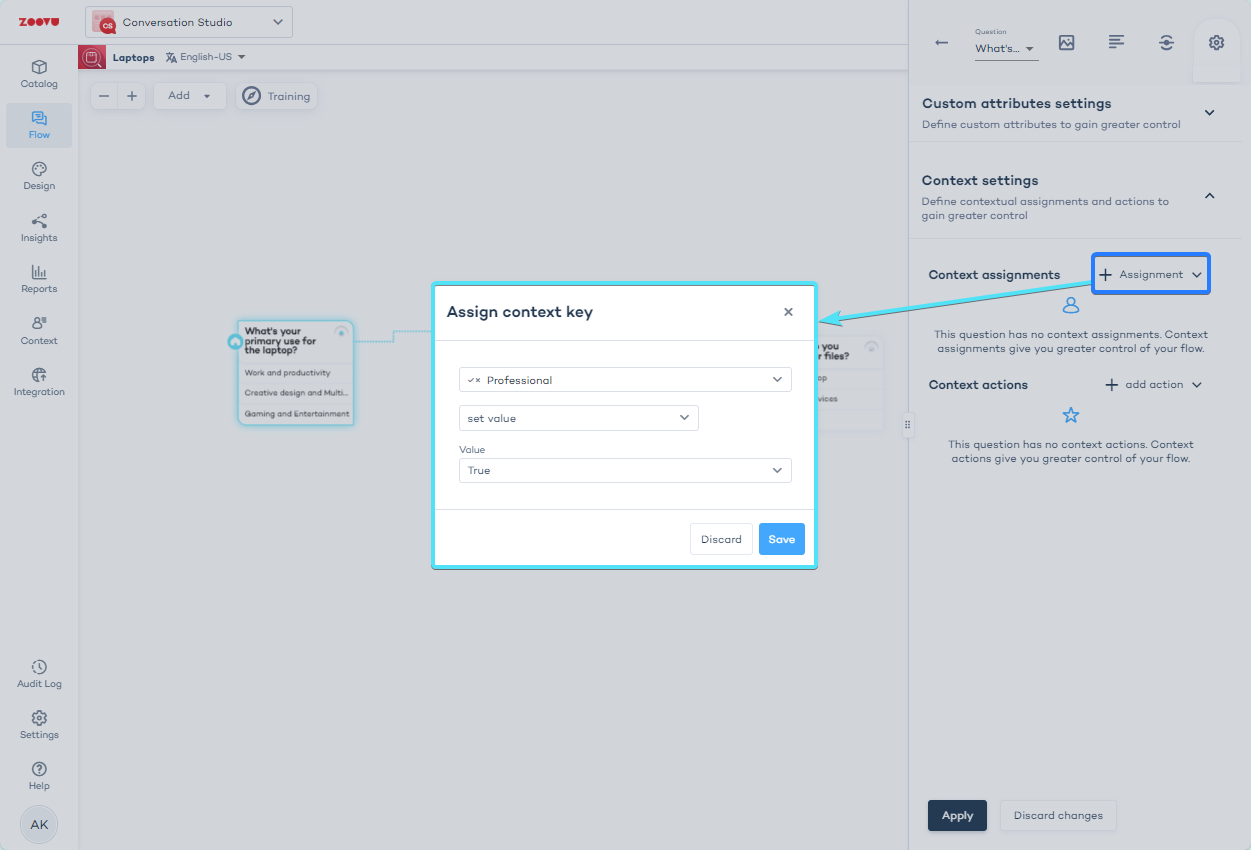
Task: Click the text alignment icon near the gear
Action: coord(1116,43)
